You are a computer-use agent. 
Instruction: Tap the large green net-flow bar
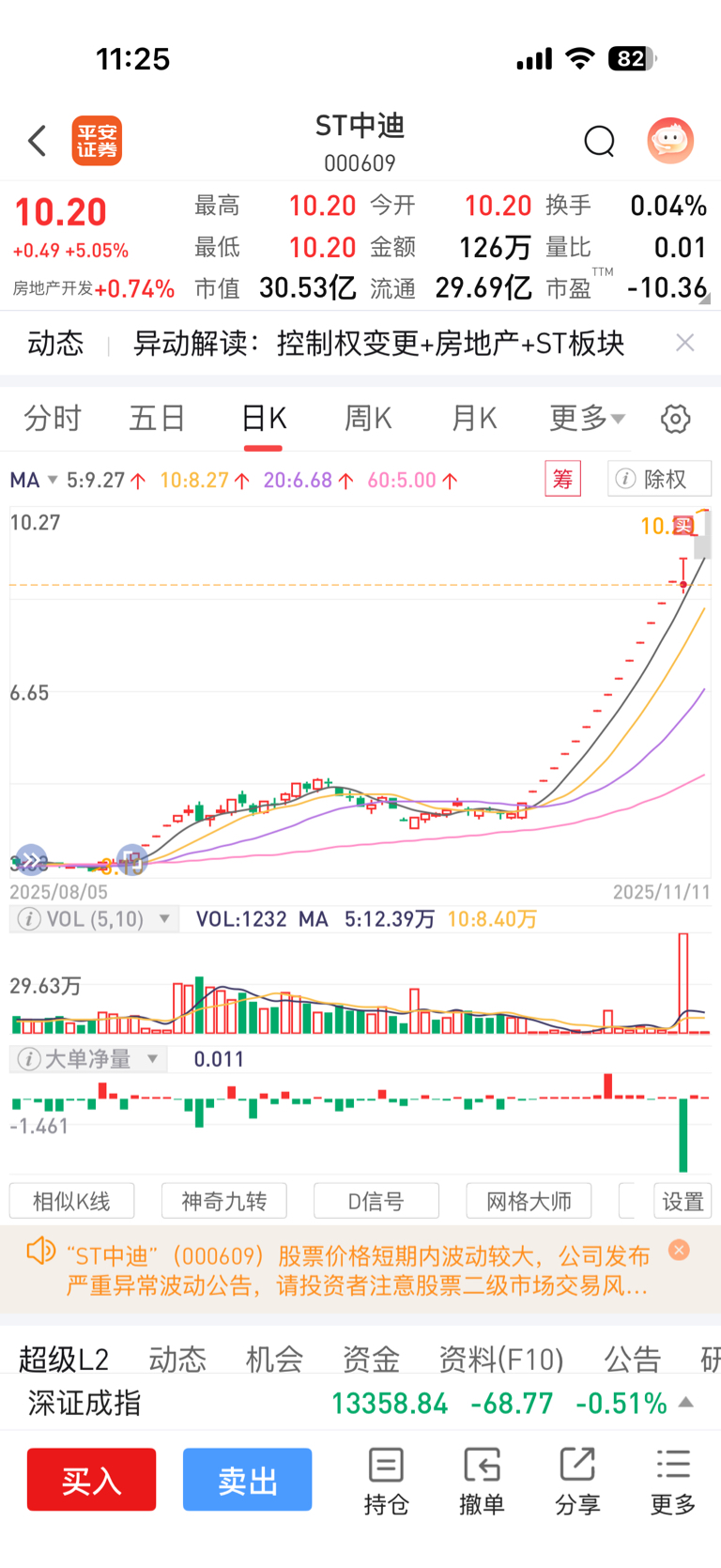(683, 1134)
